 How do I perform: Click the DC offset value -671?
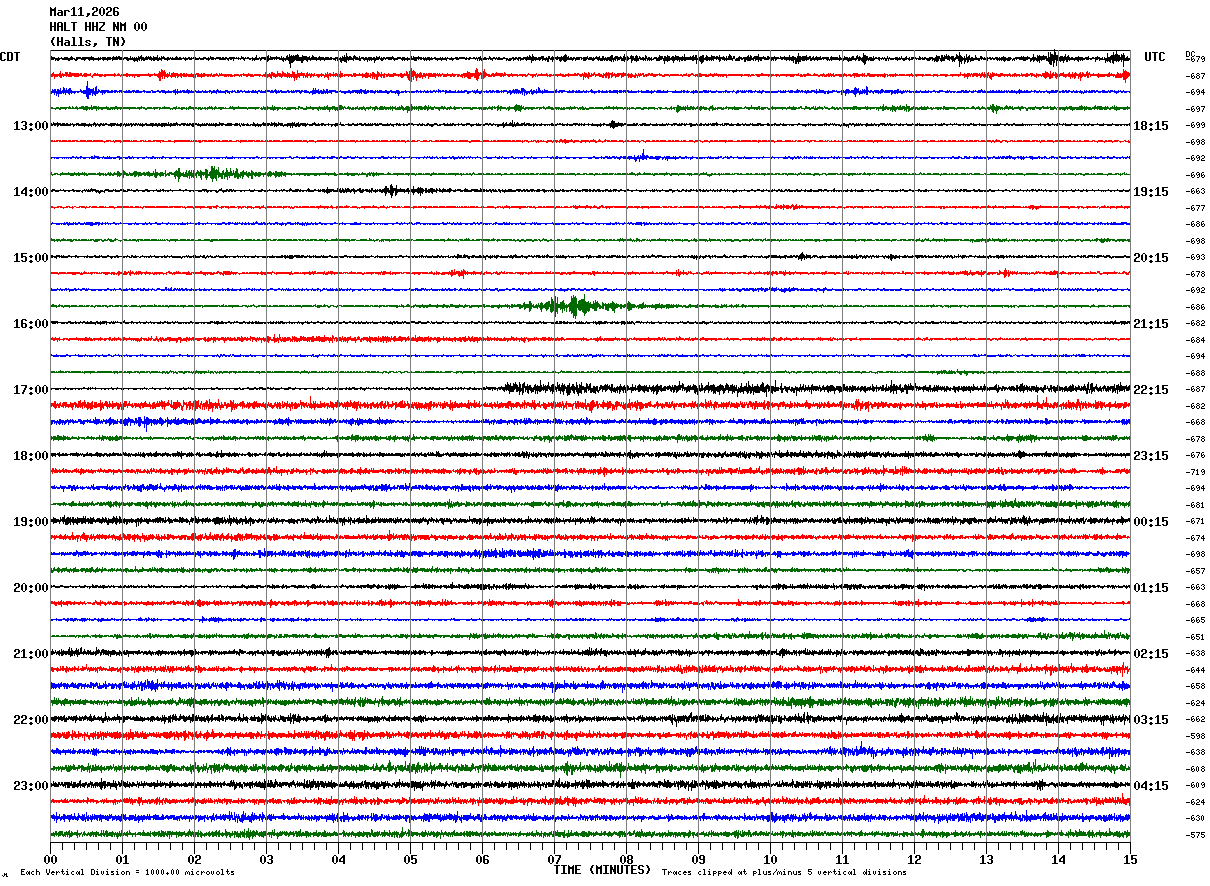pyautogui.click(x=1195, y=521)
